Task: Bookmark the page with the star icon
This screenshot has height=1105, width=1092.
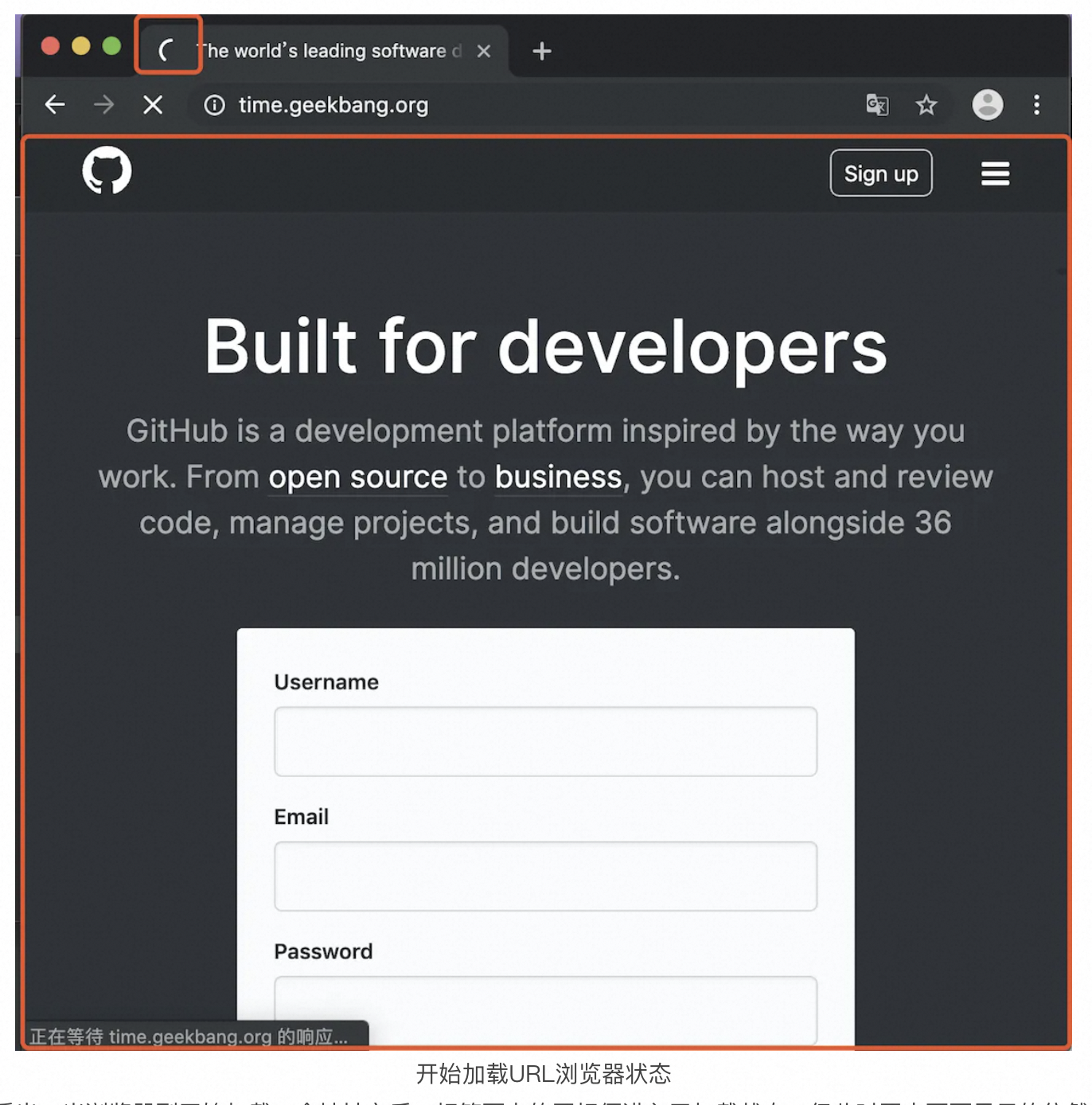Action: 926,104
